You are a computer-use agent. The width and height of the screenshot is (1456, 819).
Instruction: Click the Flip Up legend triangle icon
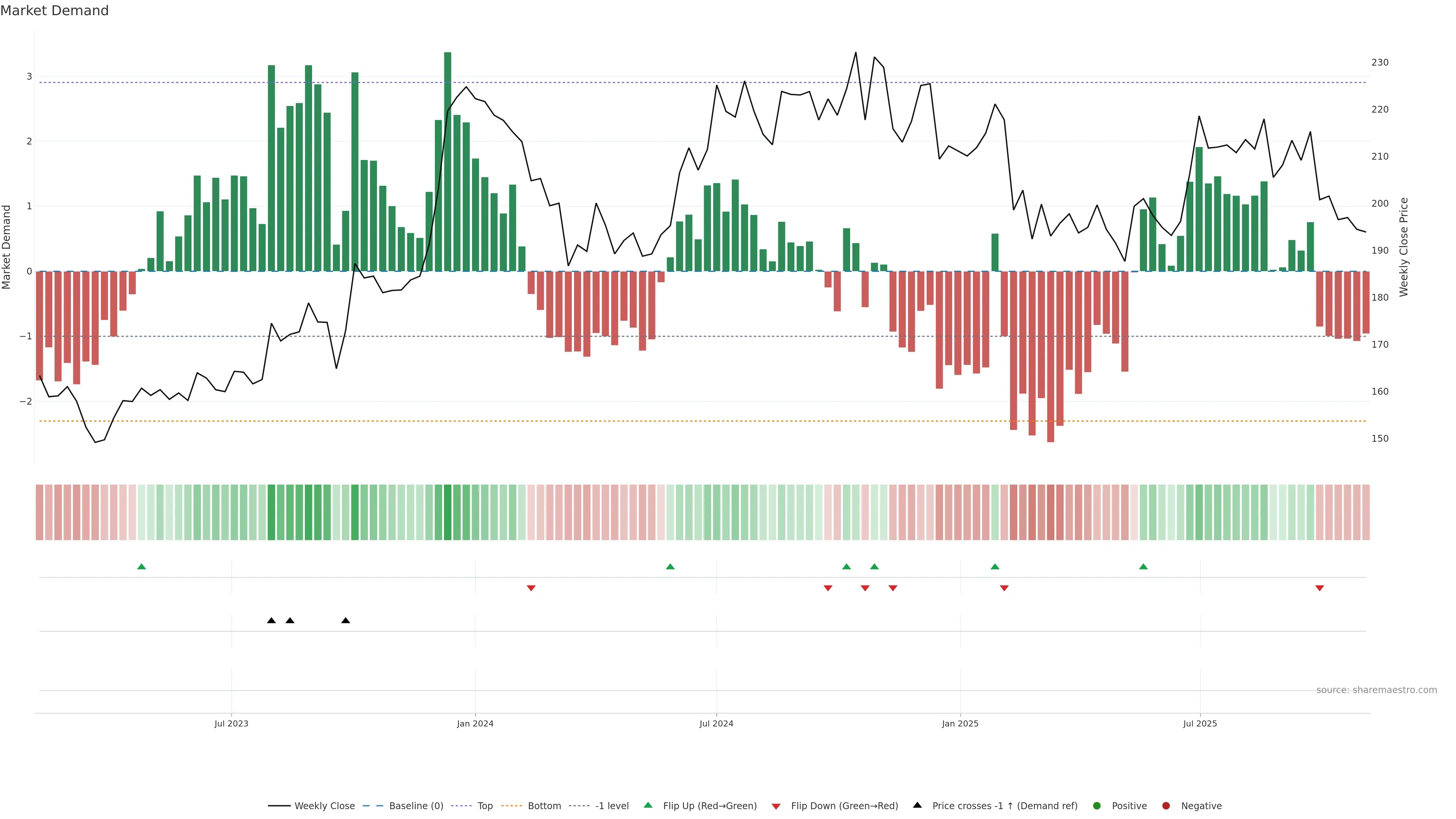[x=648, y=805]
